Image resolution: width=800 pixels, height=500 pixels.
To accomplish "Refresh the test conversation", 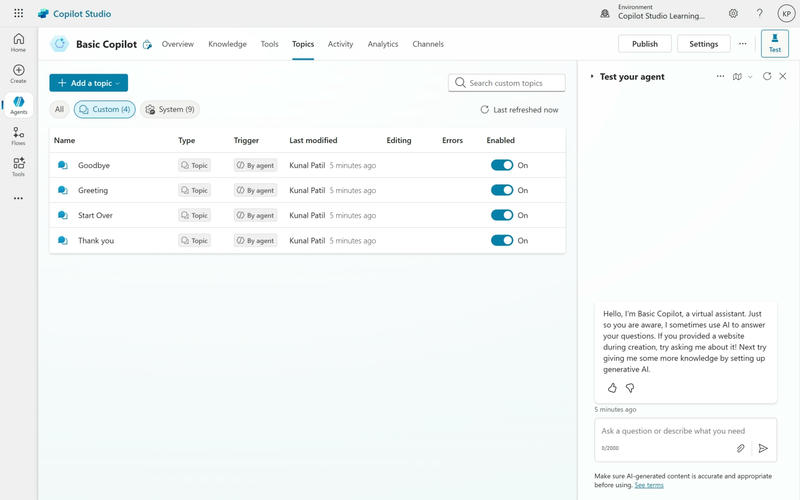I will point(767,76).
